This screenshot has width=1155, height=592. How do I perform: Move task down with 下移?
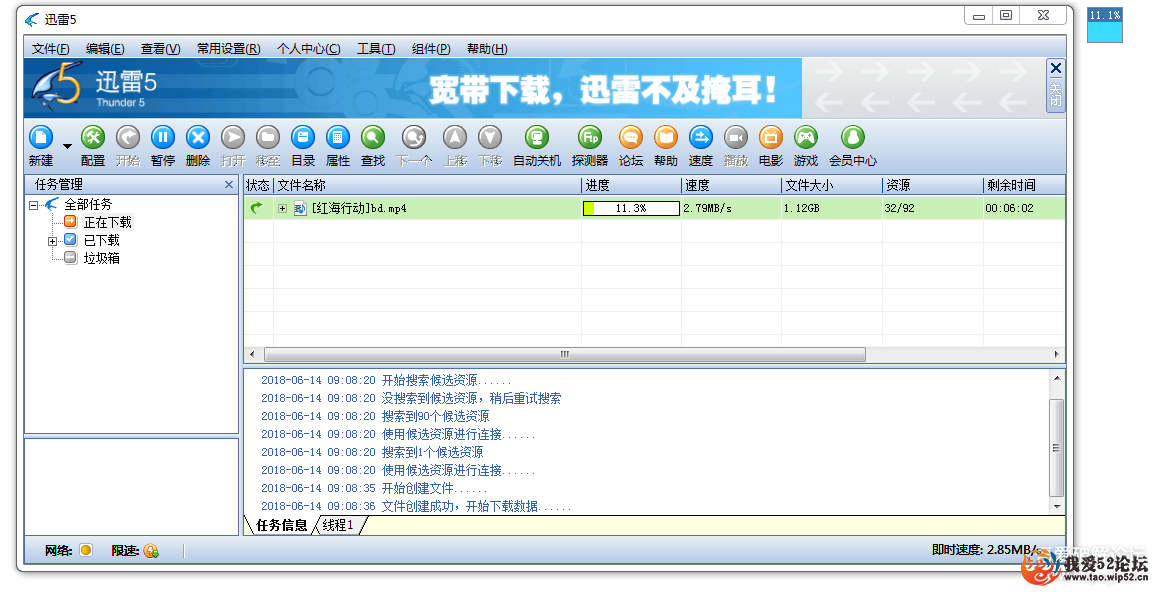pyautogui.click(x=490, y=138)
